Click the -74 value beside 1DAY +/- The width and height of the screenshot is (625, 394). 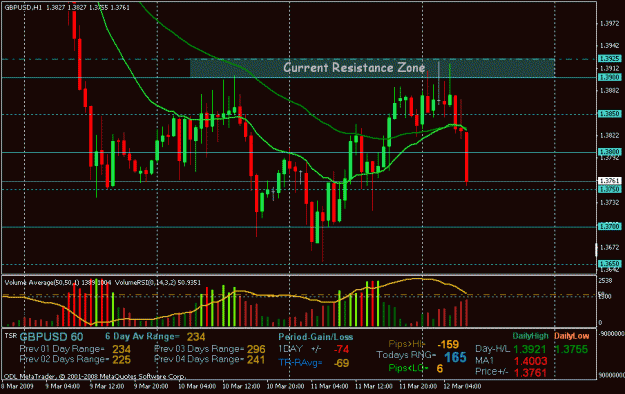[x=342, y=350]
